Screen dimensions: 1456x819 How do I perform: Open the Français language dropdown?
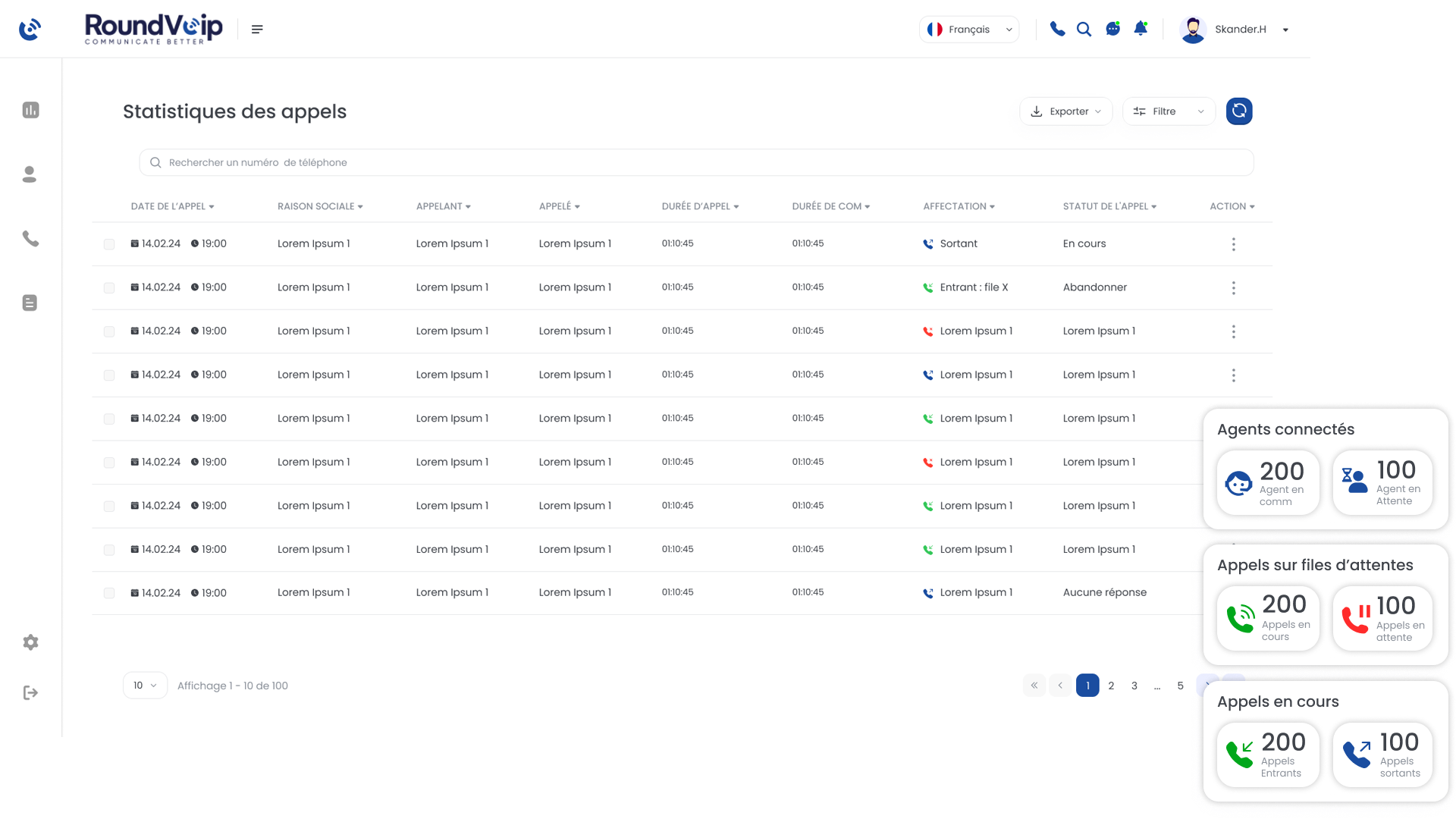pos(969,30)
